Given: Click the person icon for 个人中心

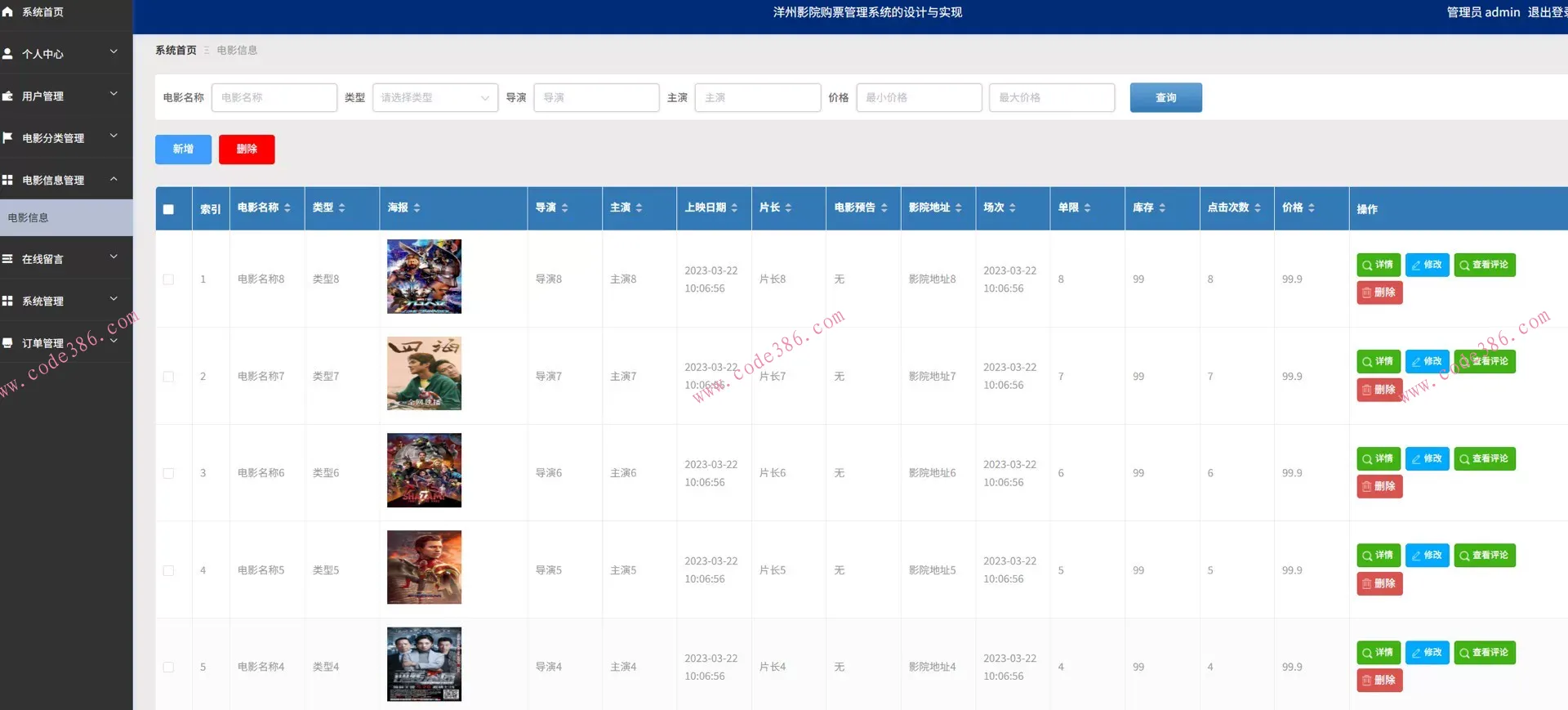Looking at the screenshot, I should [7, 54].
